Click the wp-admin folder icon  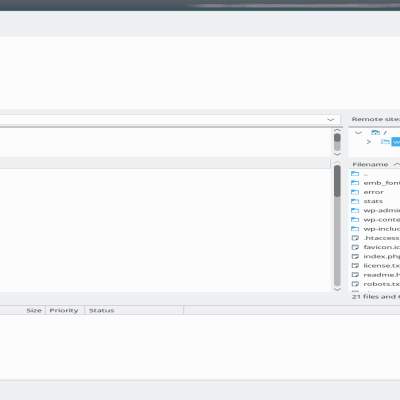355,210
